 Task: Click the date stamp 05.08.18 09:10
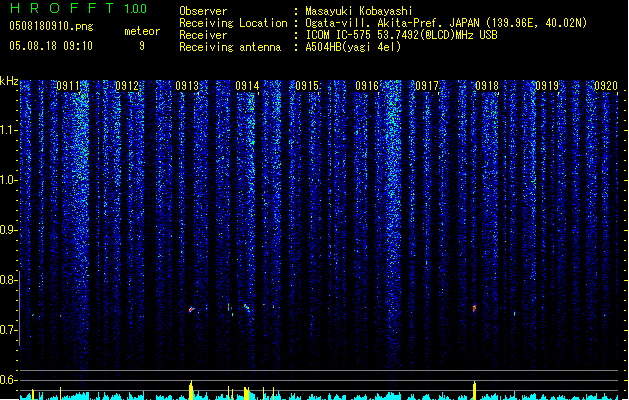(x=51, y=46)
